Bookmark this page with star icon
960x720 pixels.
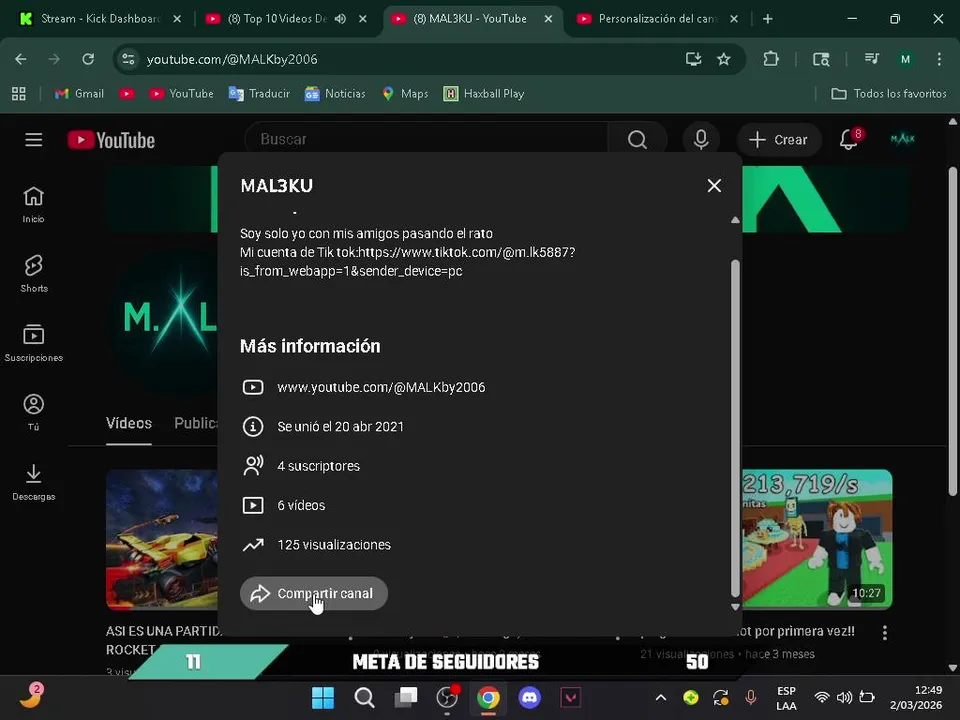point(724,59)
